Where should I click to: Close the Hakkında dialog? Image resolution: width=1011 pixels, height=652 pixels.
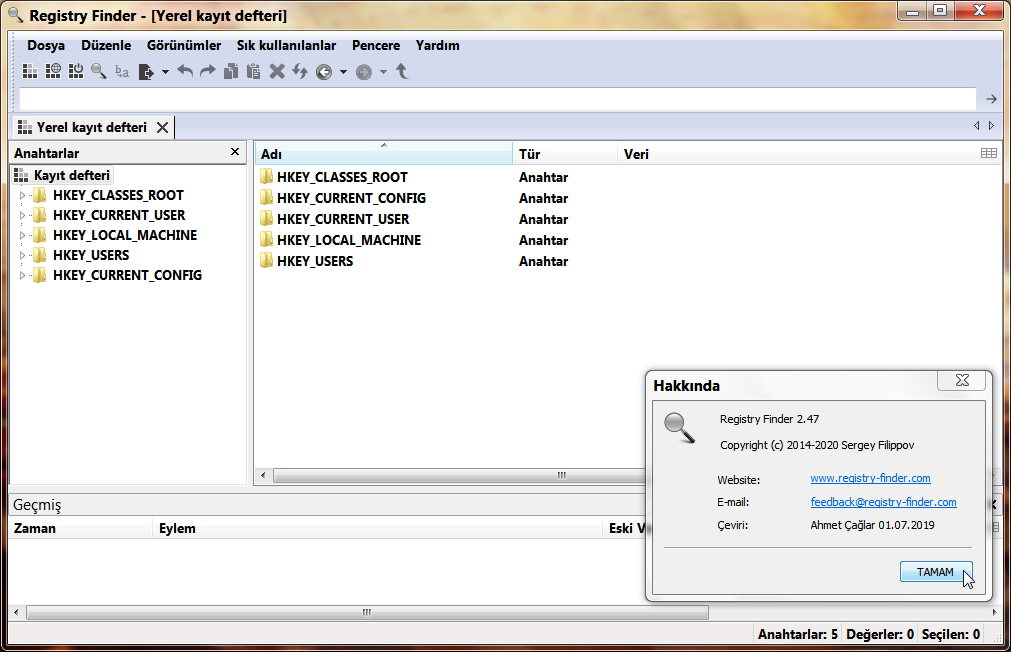click(x=961, y=380)
